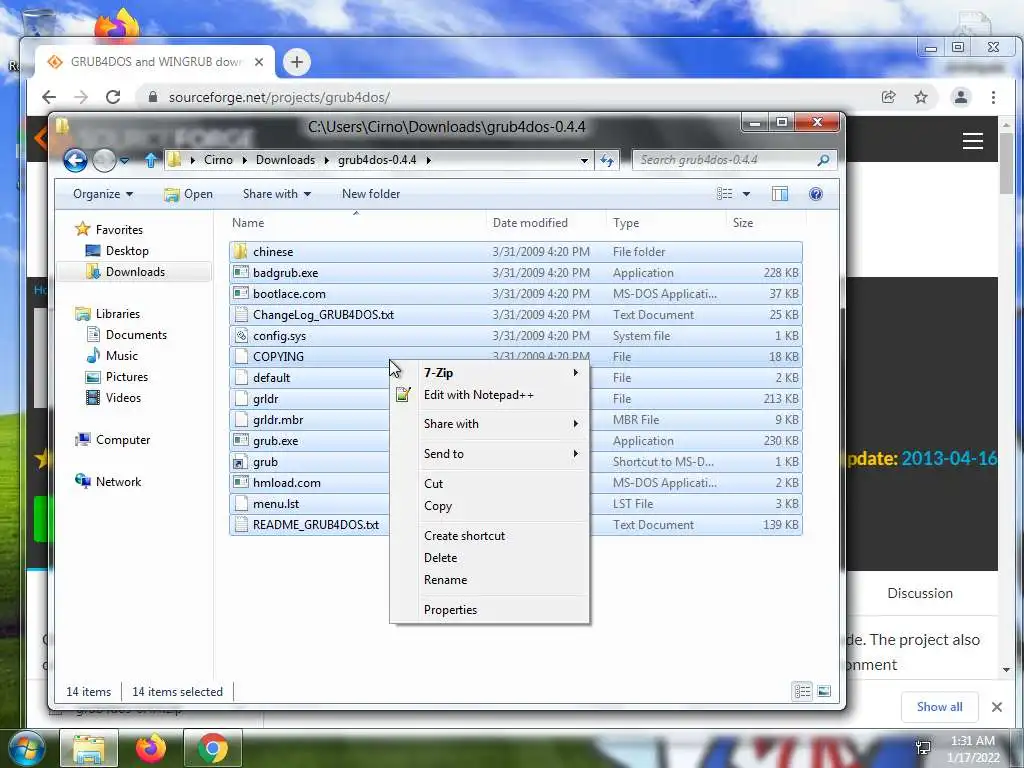Switch to details view icon in status bar
Screen dimensions: 1024x768
803,691
